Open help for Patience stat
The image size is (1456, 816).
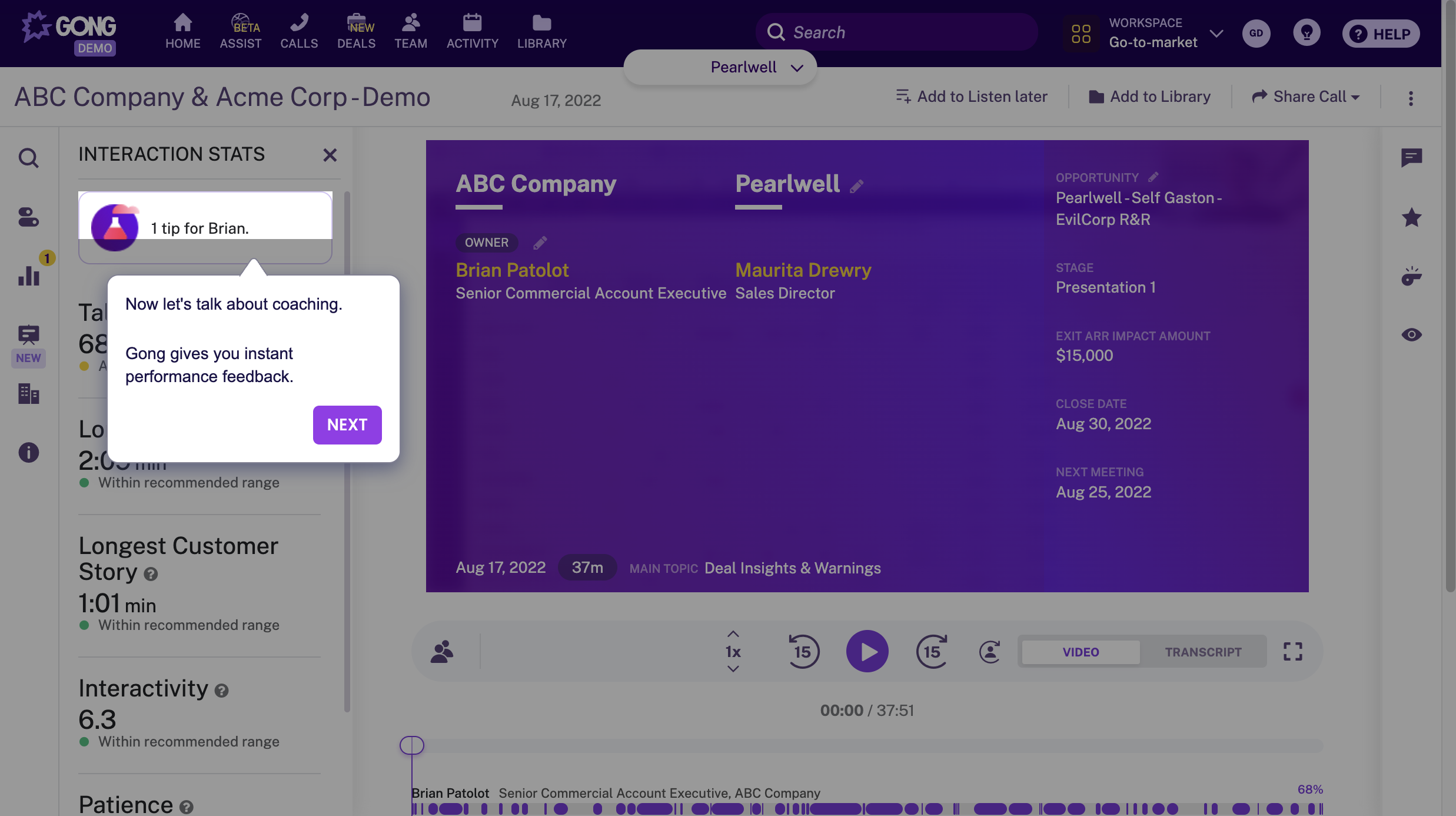pos(186,807)
